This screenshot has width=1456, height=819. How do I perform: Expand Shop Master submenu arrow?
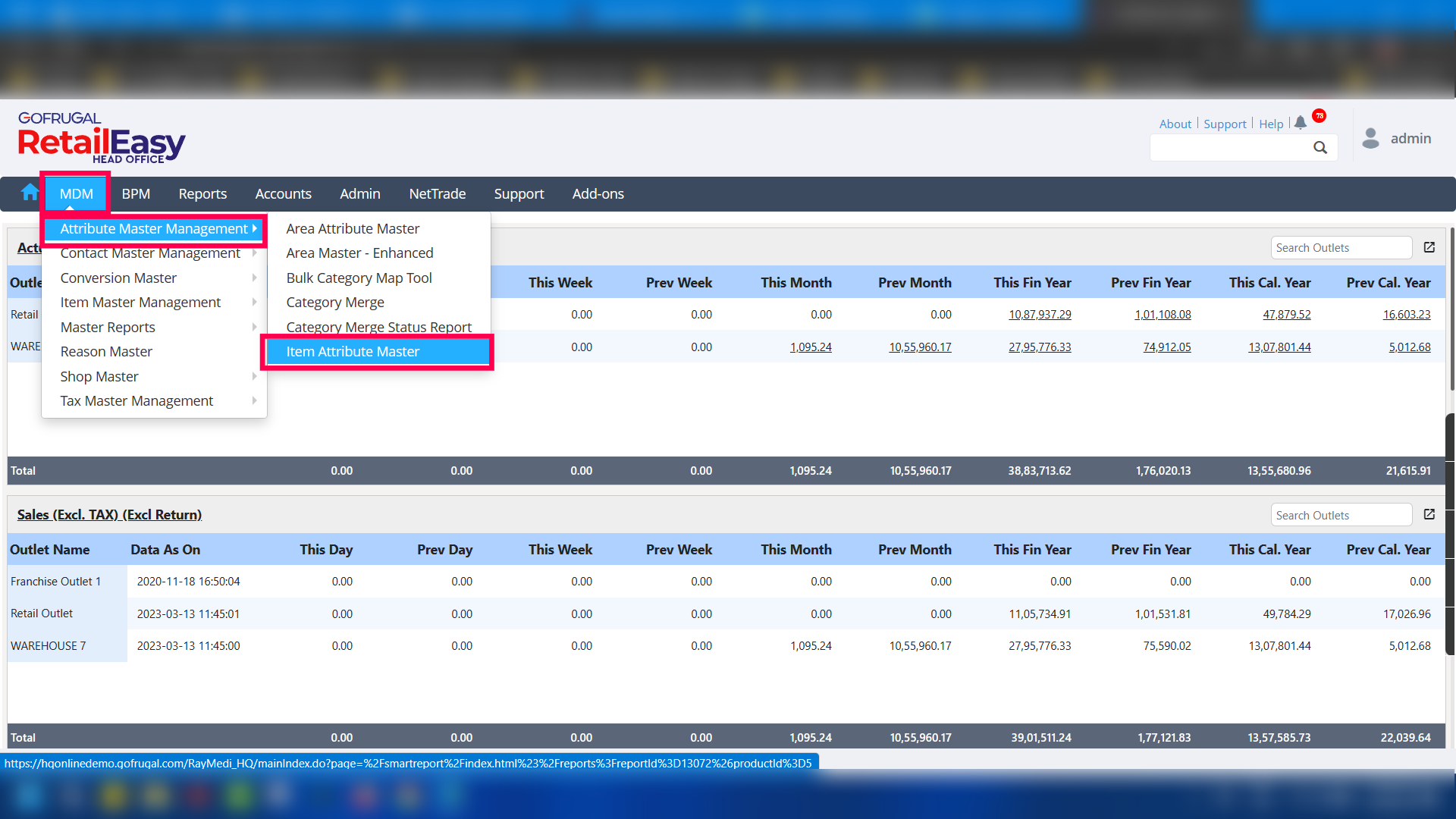pos(255,377)
